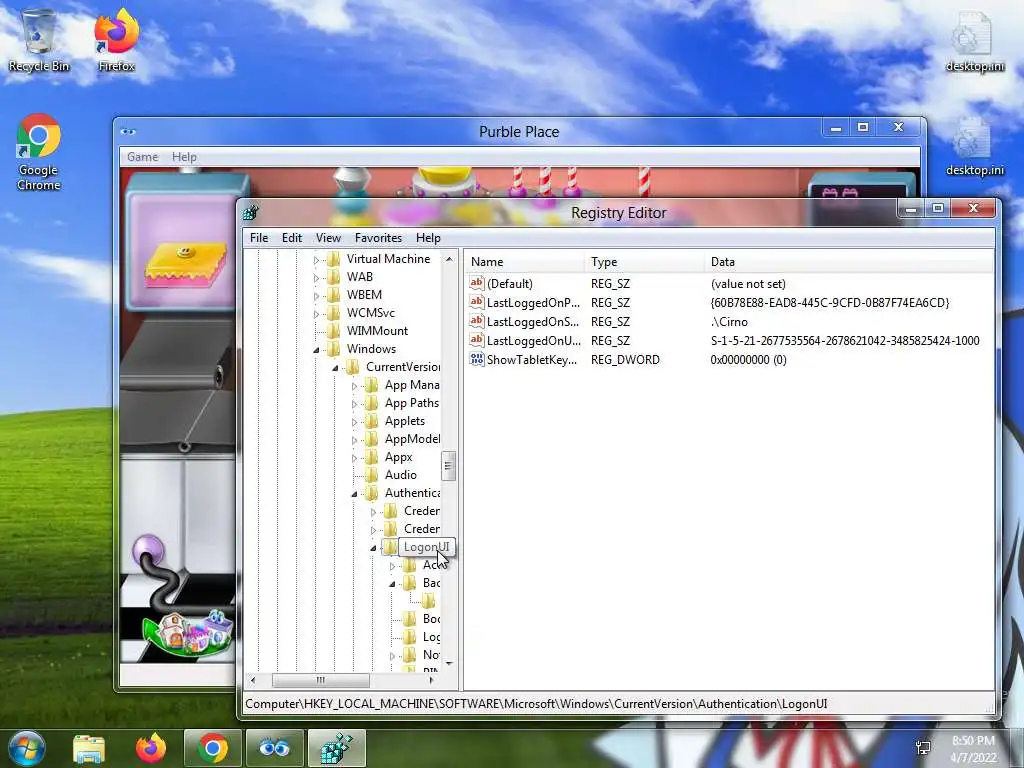Collapse the Authentication key
The image size is (1024, 768).
point(354,494)
